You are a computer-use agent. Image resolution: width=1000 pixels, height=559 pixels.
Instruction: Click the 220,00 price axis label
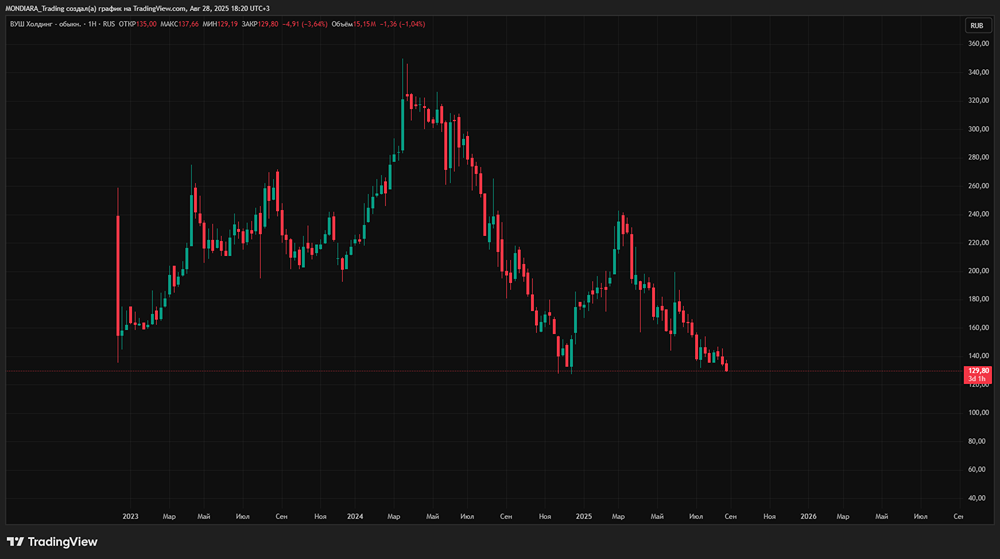click(x=978, y=243)
